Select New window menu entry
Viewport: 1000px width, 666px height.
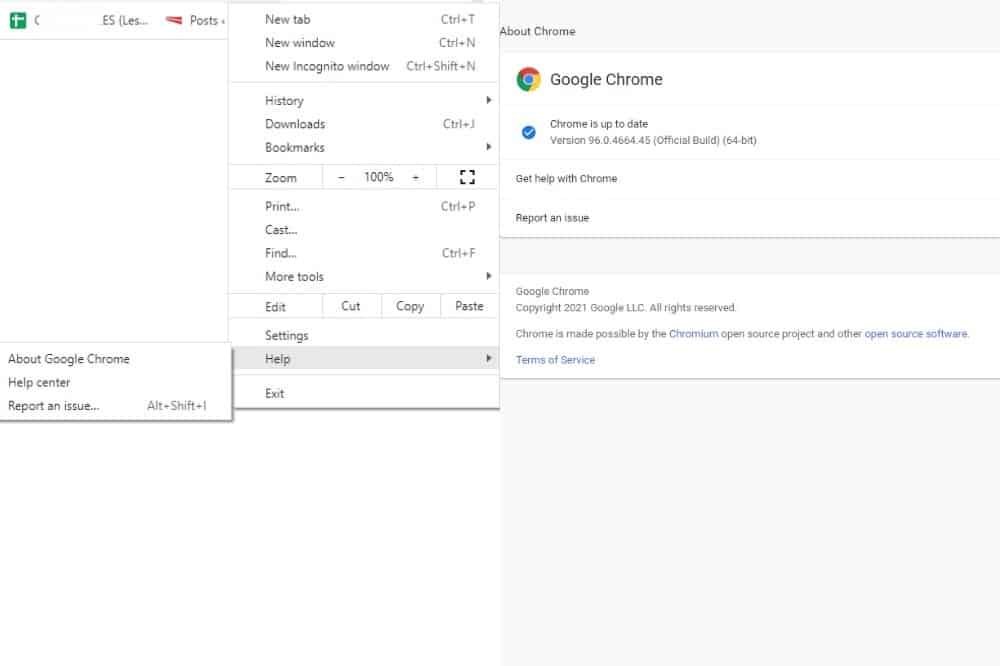pos(364,43)
